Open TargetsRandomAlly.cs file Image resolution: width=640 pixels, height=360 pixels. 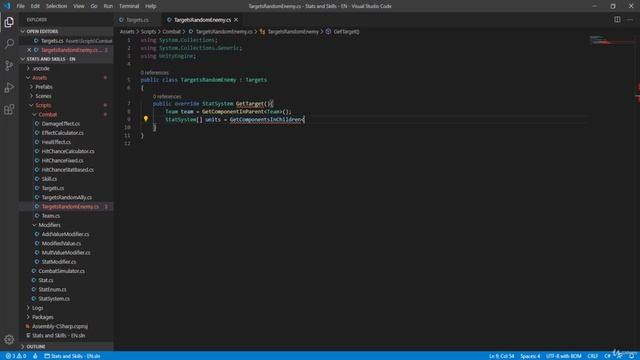pyautogui.click(x=67, y=197)
